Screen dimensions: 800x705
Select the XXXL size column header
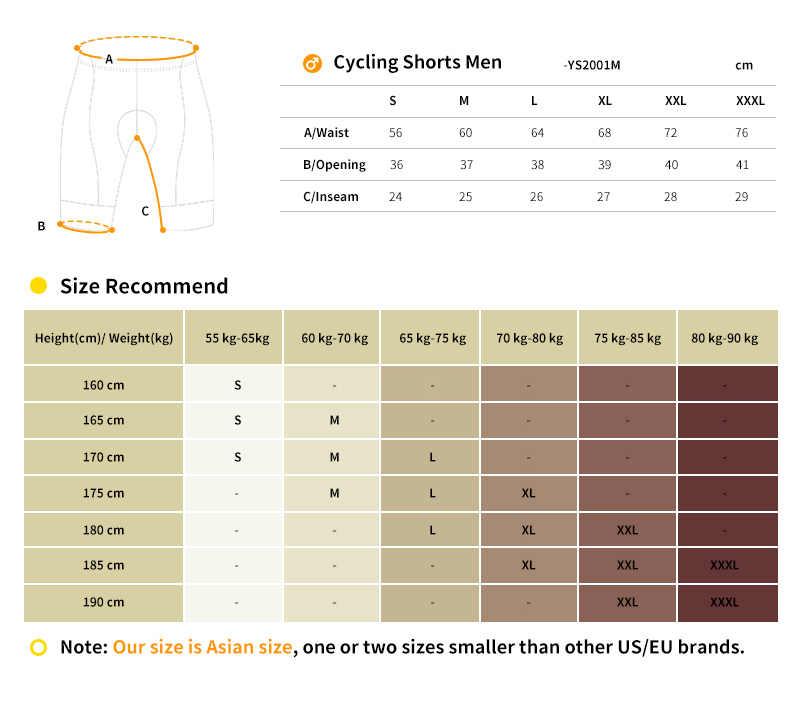[x=749, y=101]
